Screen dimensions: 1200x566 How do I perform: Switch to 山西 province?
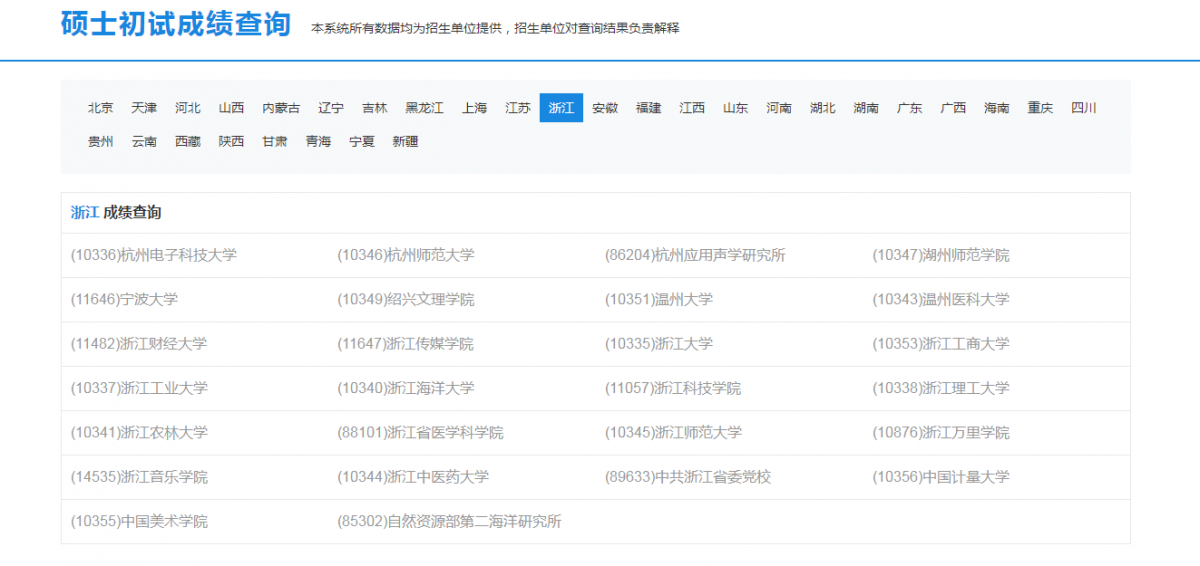coord(231,108)
